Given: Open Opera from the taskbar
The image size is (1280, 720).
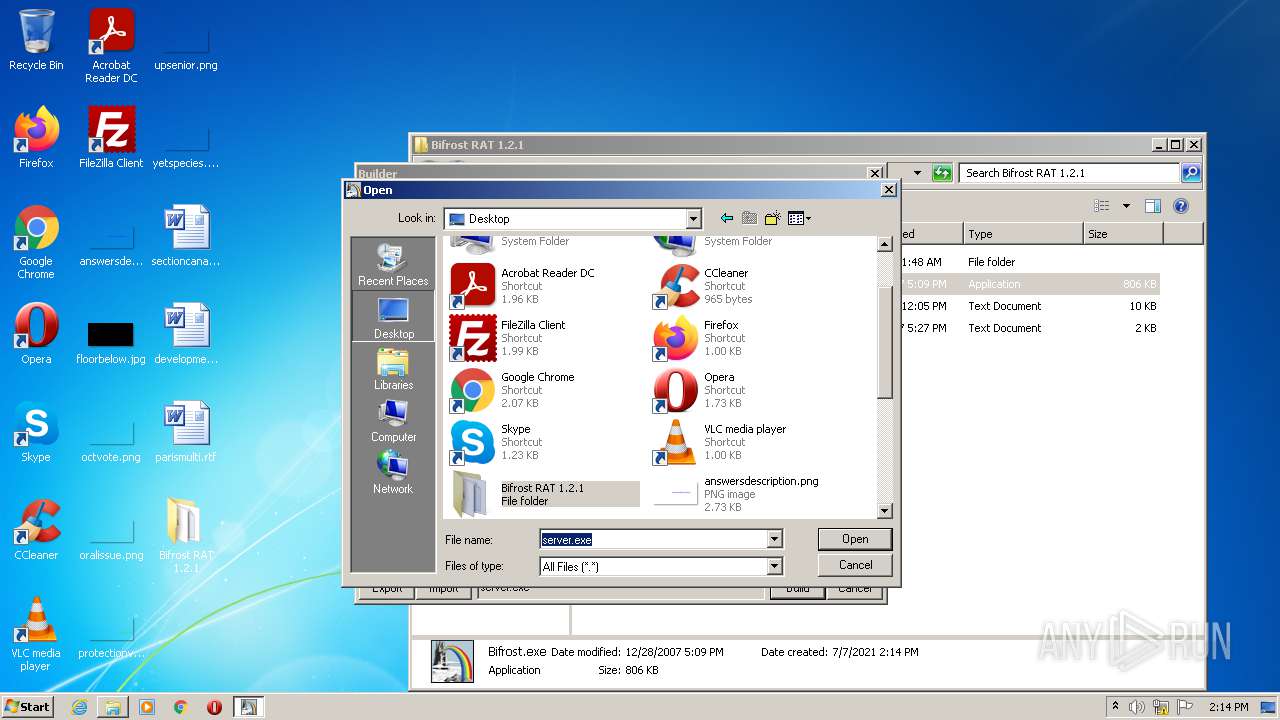Looking at the screenshot, I should pyautogui.click(x=214, y=706).
